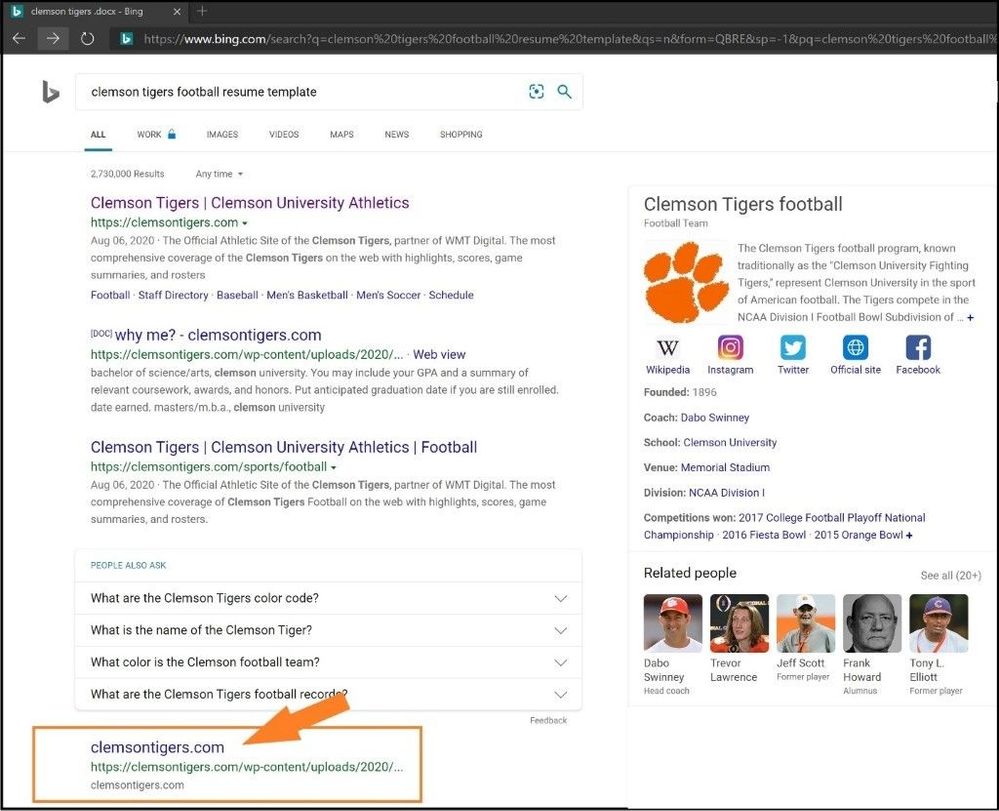Click the browser refresh icon
The image size is (999, 811).
(x=87, y=39)
